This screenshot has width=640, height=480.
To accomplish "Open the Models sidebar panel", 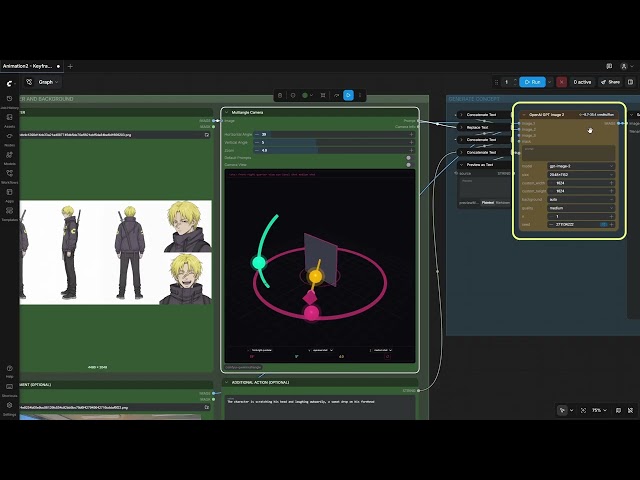I will (9, 158).
